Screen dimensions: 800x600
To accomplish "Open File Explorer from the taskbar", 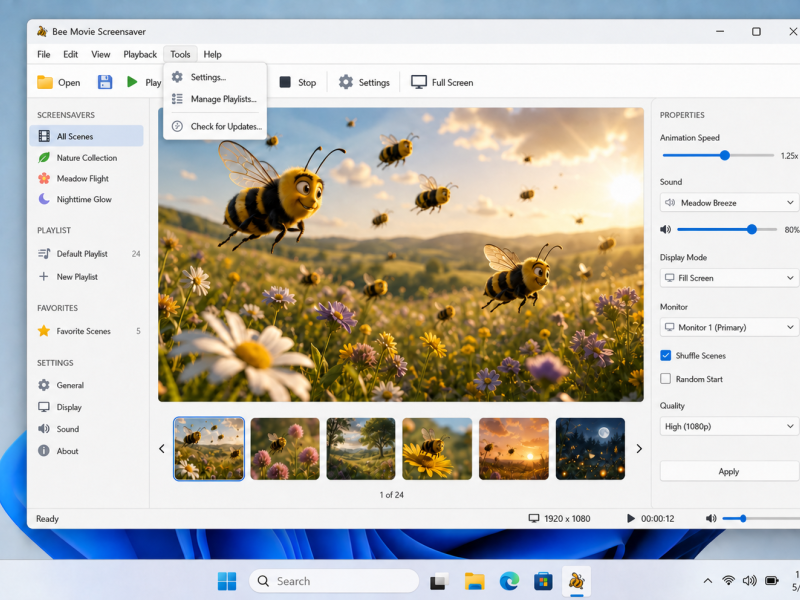I will [x=474, y=581].
